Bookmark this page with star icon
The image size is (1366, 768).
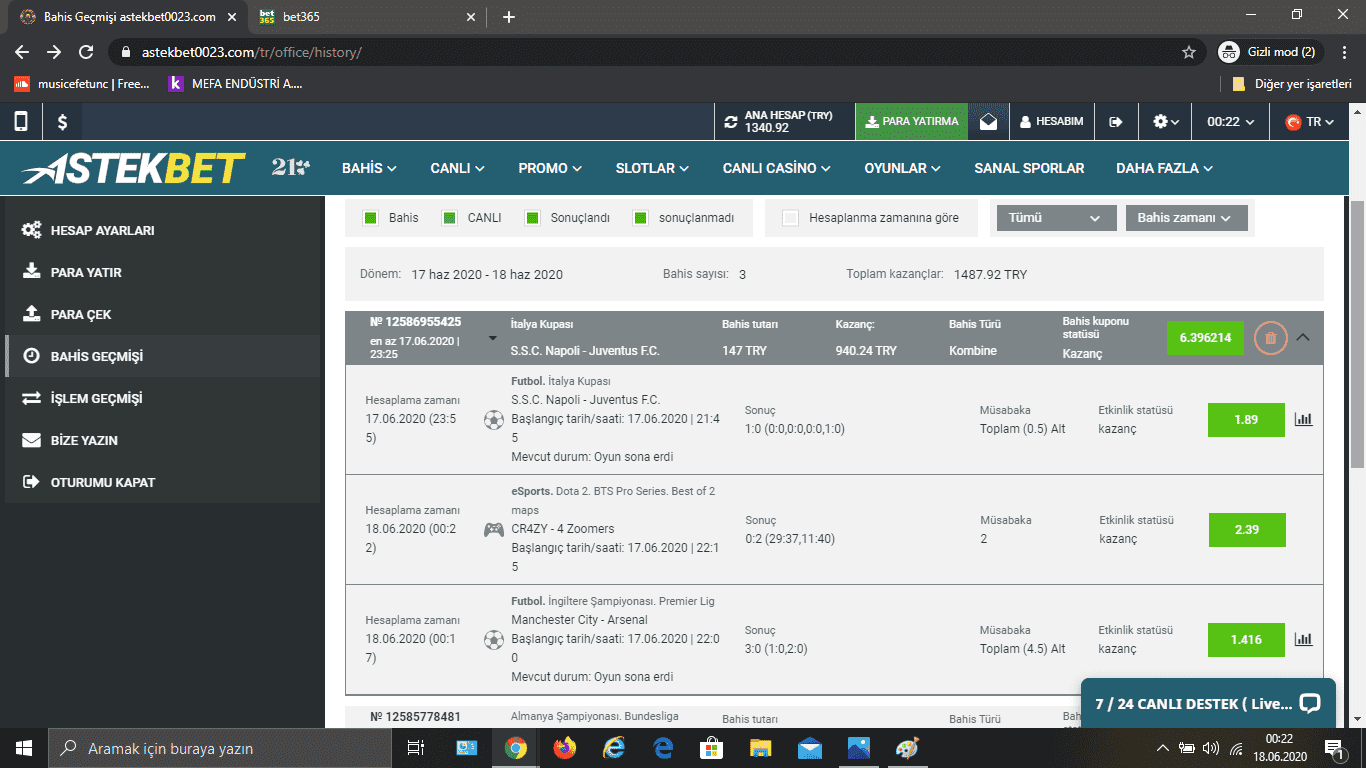1189,52
